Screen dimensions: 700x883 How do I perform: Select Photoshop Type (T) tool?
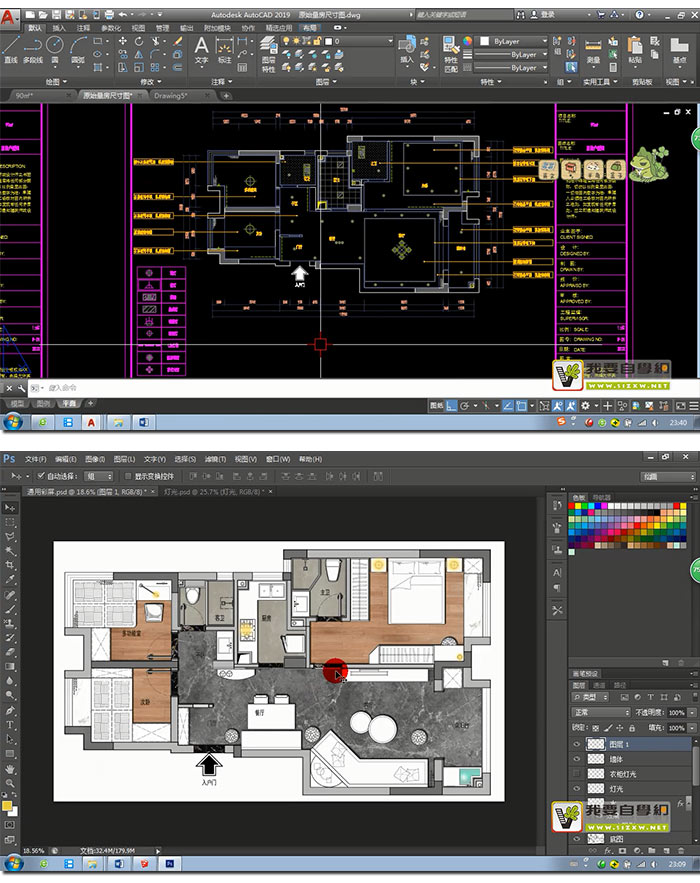point(10,725)
